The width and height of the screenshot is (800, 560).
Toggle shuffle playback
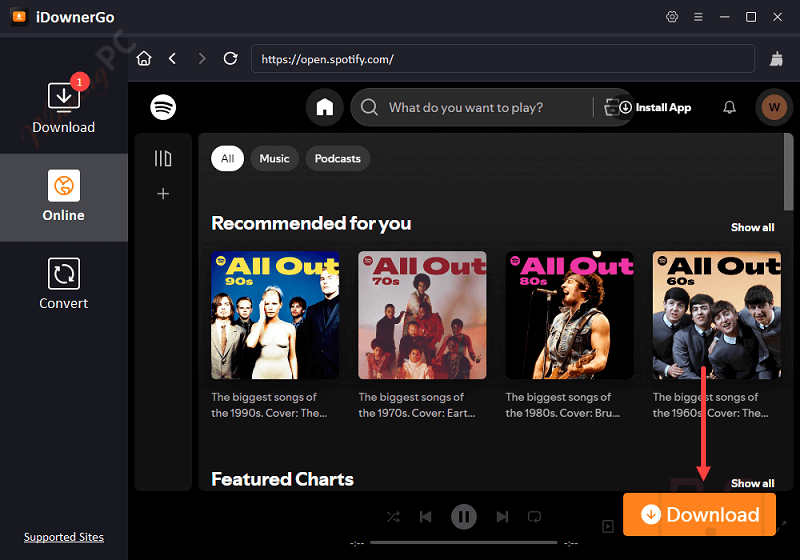click(x=392, y=517)
